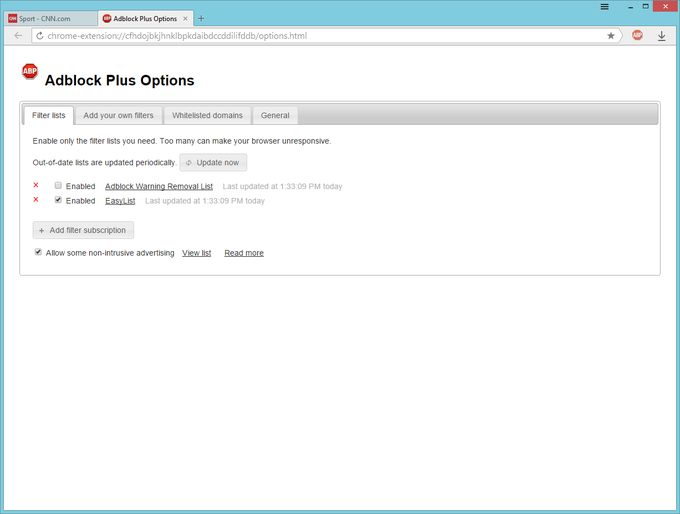Open a new tab with plus button
680x514 pixels.
(x=201, y=18)
